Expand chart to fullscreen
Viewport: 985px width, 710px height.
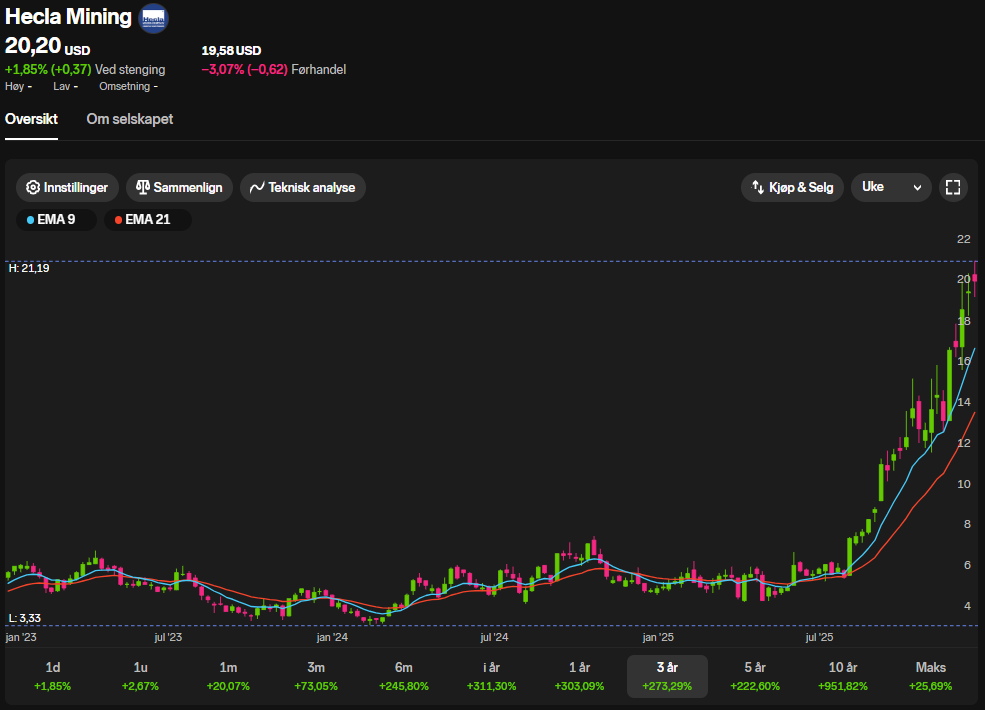[953, 187]
